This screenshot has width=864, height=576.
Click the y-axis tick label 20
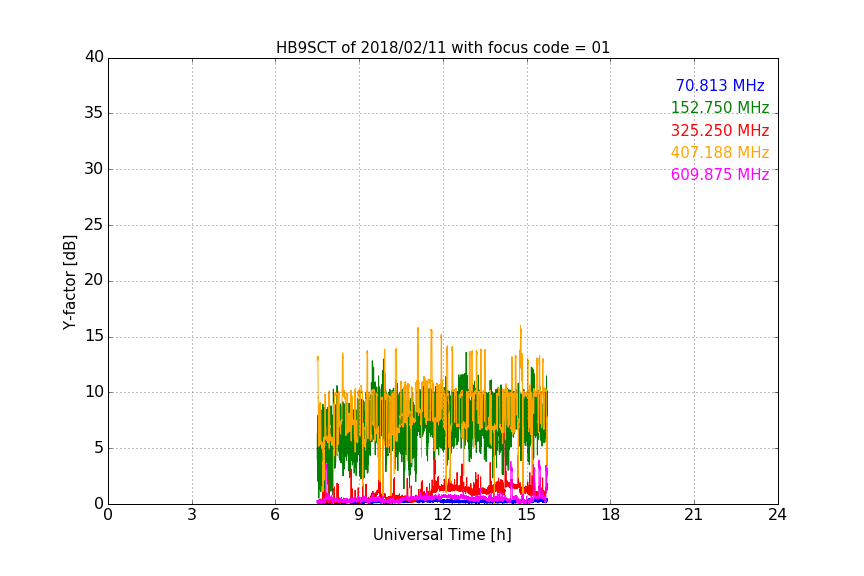94,280
